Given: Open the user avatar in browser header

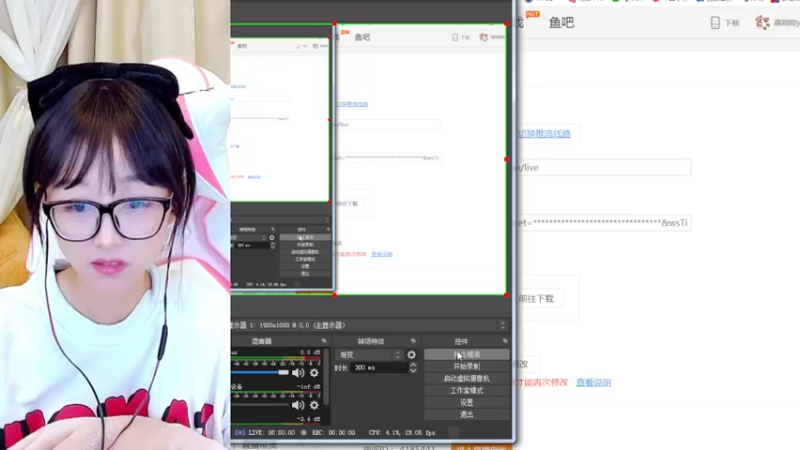Looking at the screenshot, I should tap(763, 22).
